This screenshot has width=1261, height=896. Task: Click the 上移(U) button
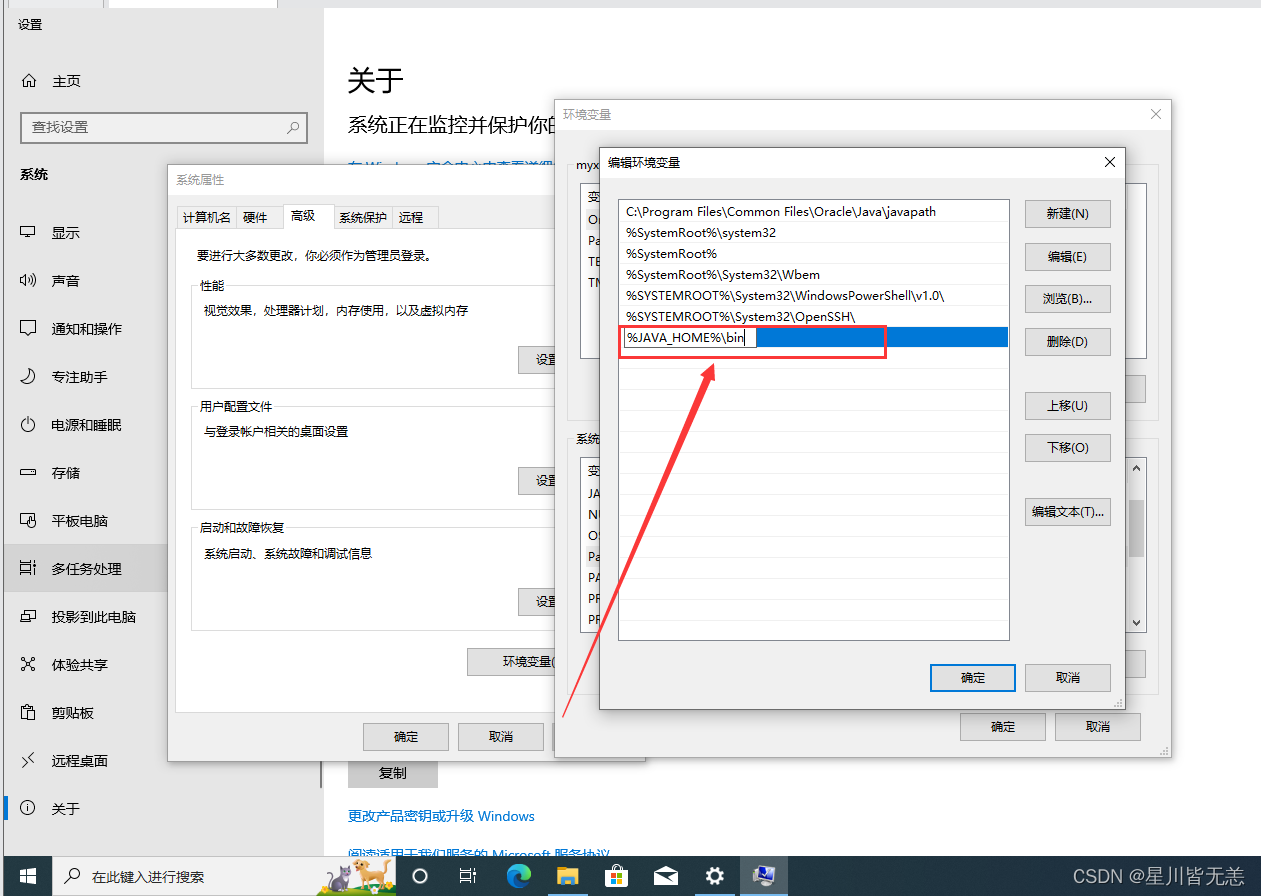pyautogui.click(x=1067, y=405)
